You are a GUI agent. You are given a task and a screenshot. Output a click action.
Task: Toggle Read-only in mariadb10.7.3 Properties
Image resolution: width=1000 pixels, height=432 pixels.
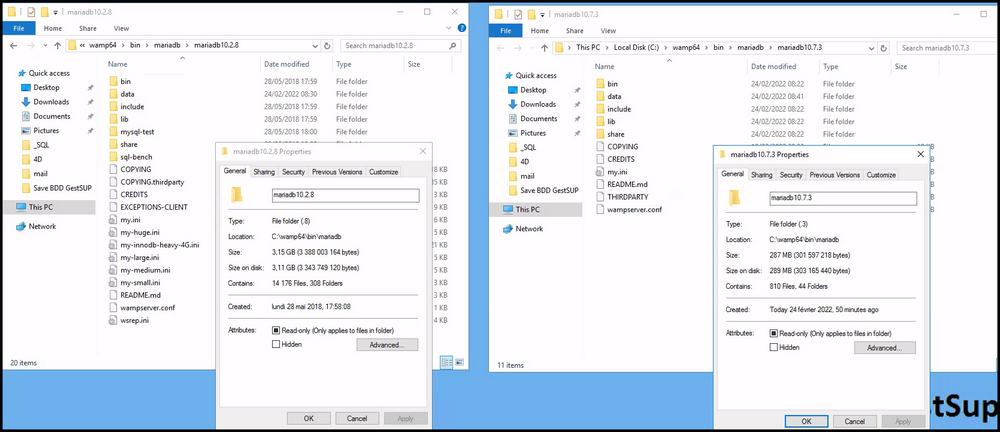(774, 334)
